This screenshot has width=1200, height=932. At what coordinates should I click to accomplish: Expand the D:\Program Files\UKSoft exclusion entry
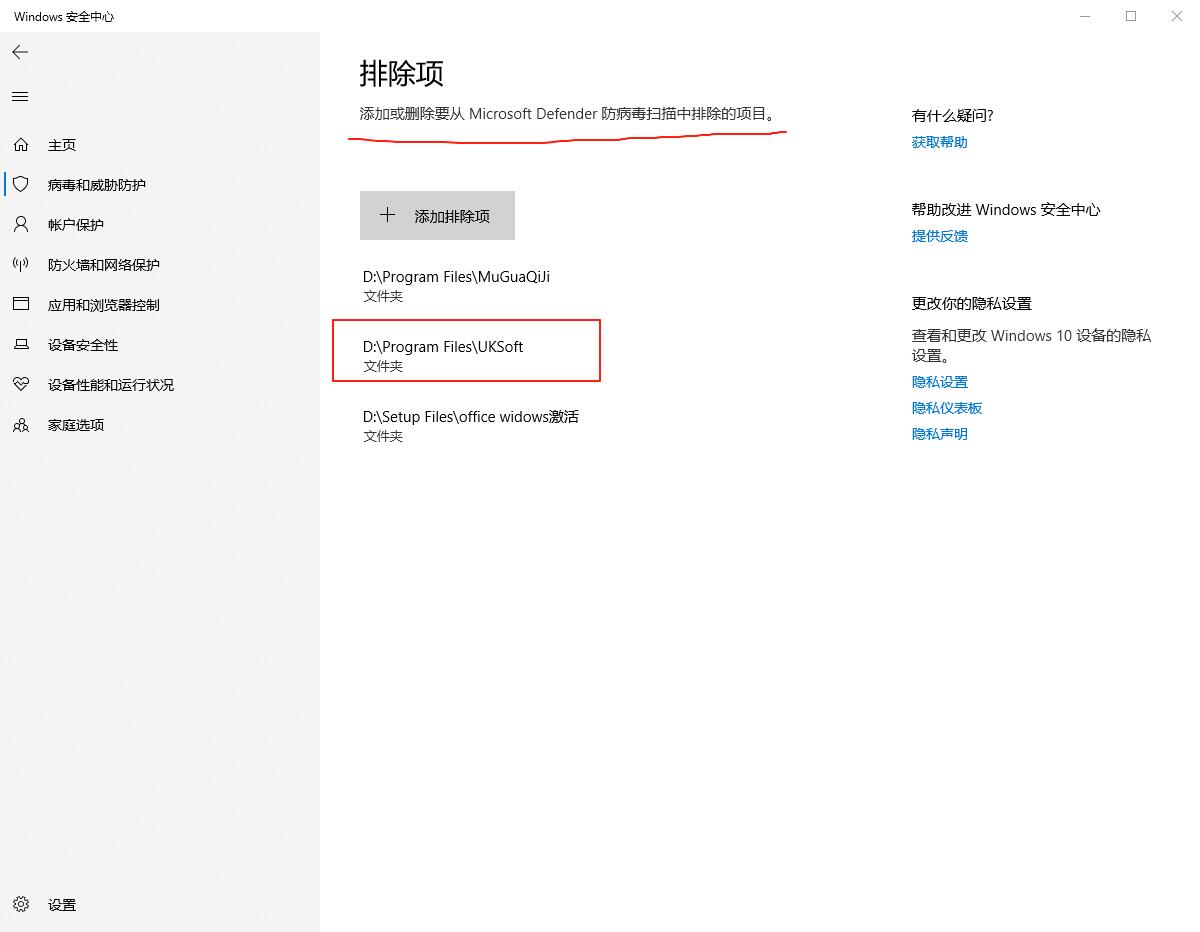[443, 355]
